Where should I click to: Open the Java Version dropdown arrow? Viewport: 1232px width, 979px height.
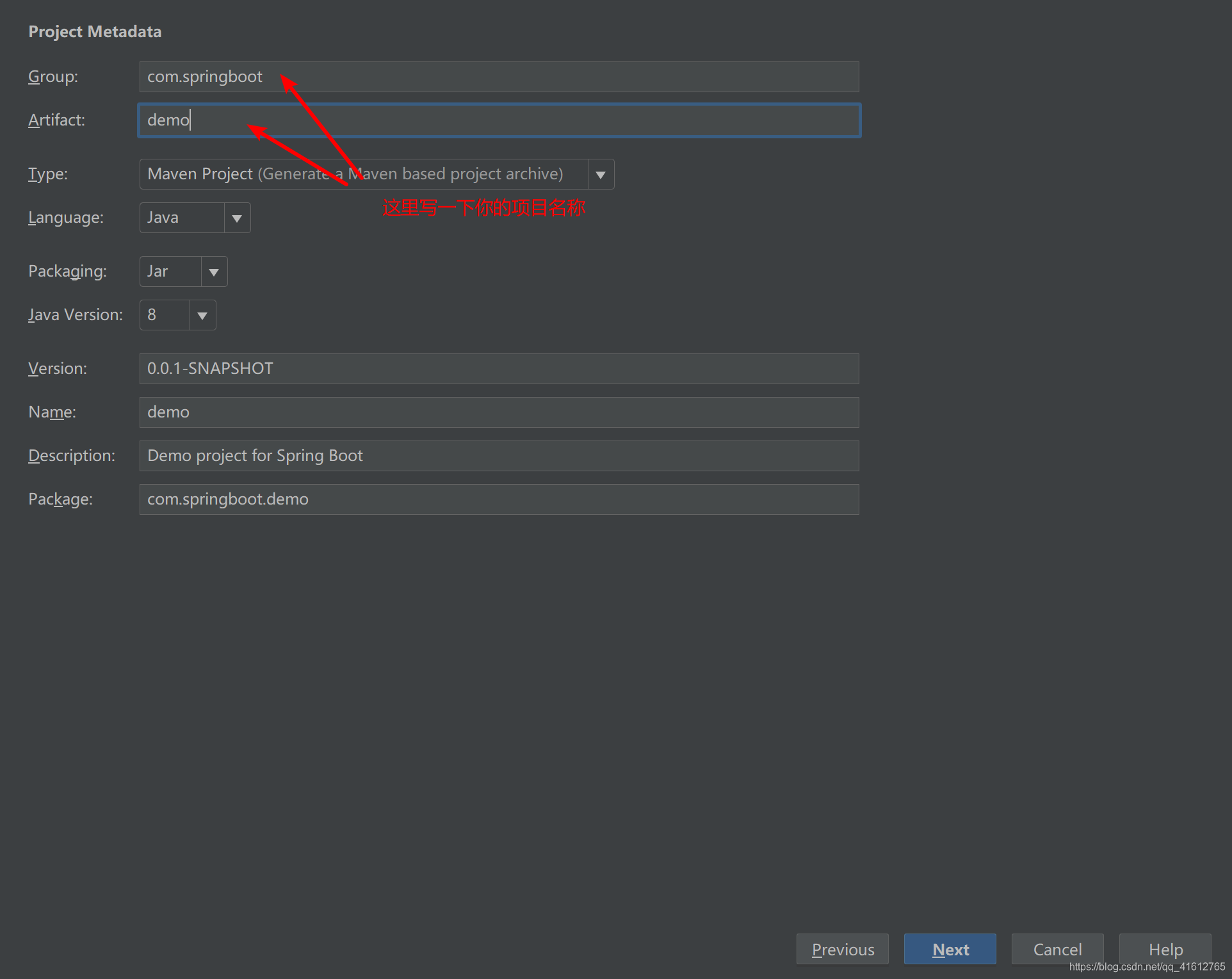202,315
